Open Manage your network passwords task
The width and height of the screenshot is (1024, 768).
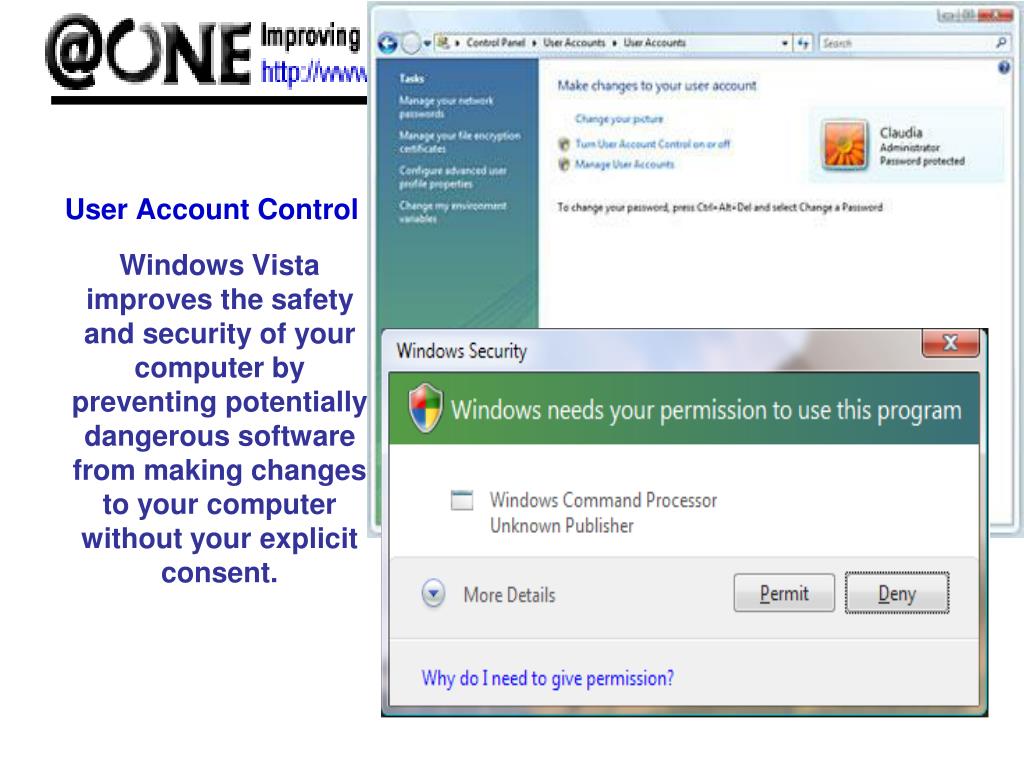446,107
